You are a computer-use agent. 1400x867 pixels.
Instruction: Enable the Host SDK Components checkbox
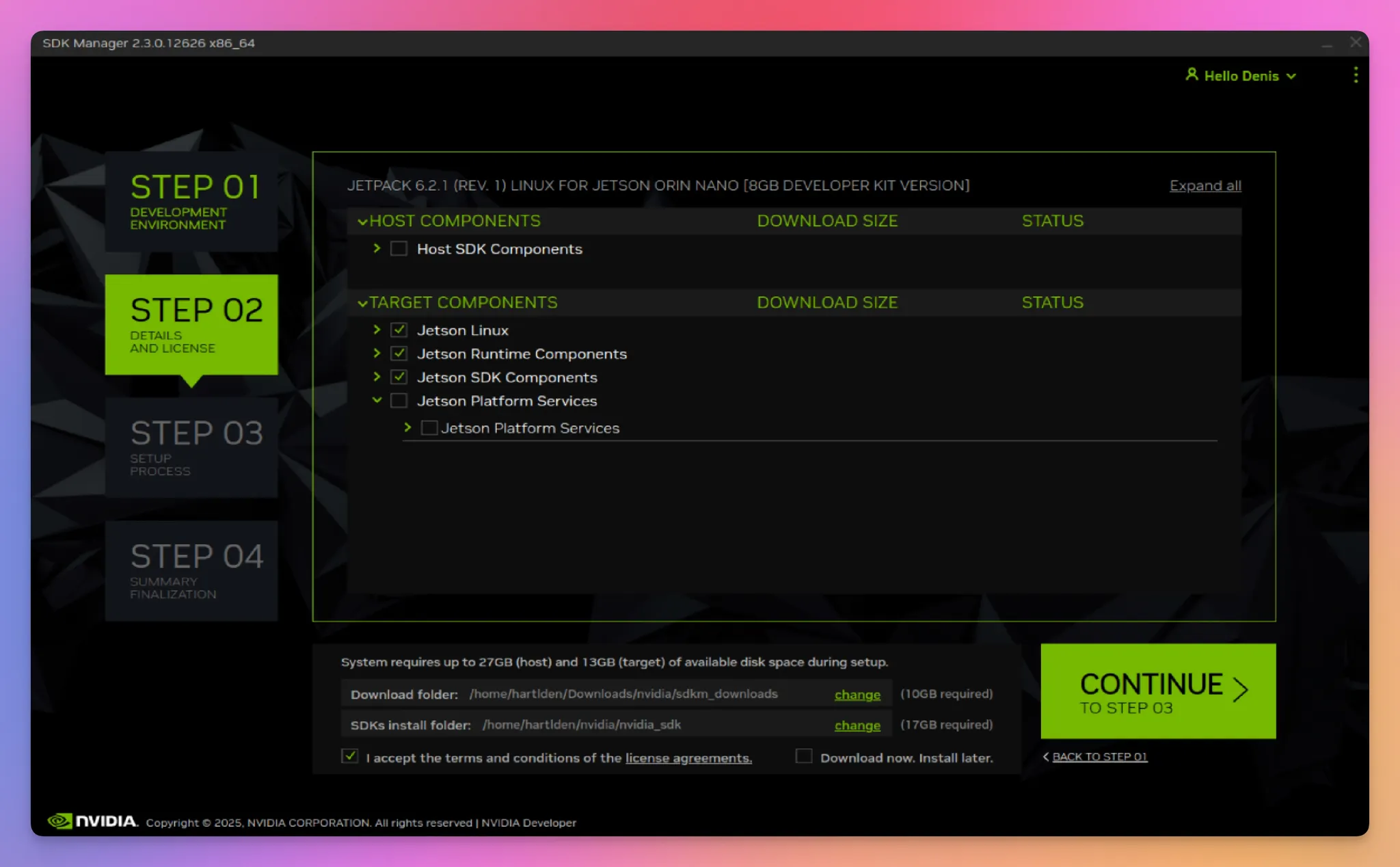399,249
